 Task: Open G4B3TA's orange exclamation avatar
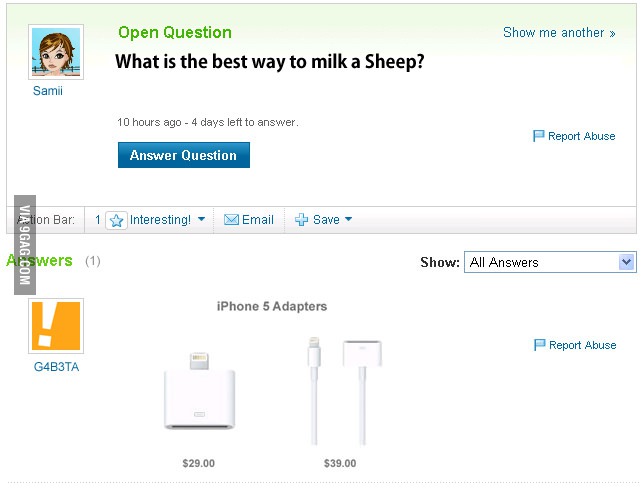pyautogui.click(x=56, y=326)
